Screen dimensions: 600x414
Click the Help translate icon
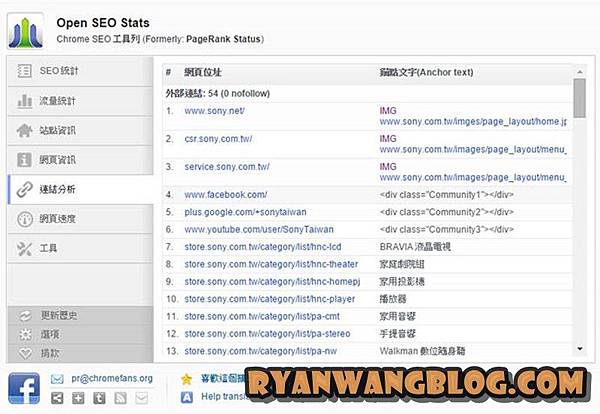pos(186,397)
